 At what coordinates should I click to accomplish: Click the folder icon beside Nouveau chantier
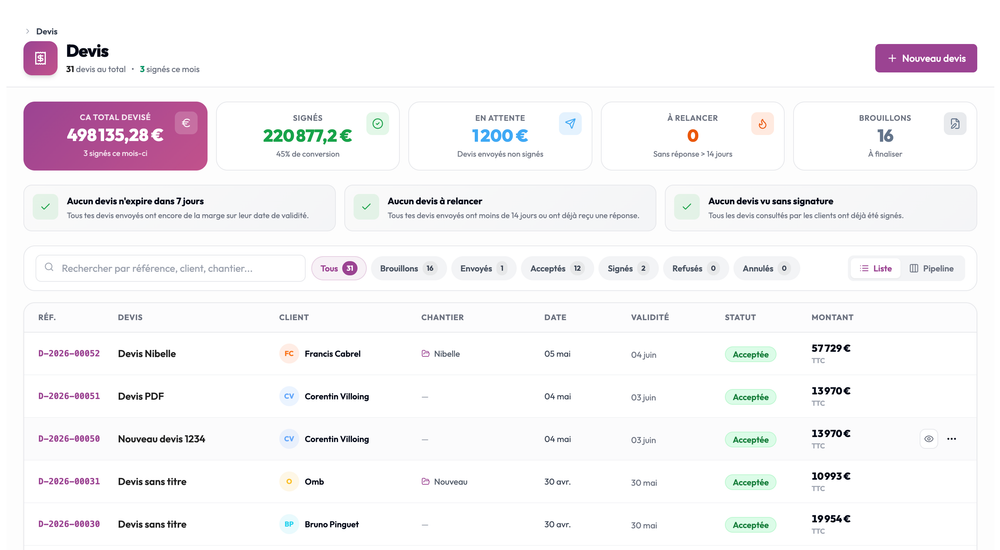click(425, 482)
